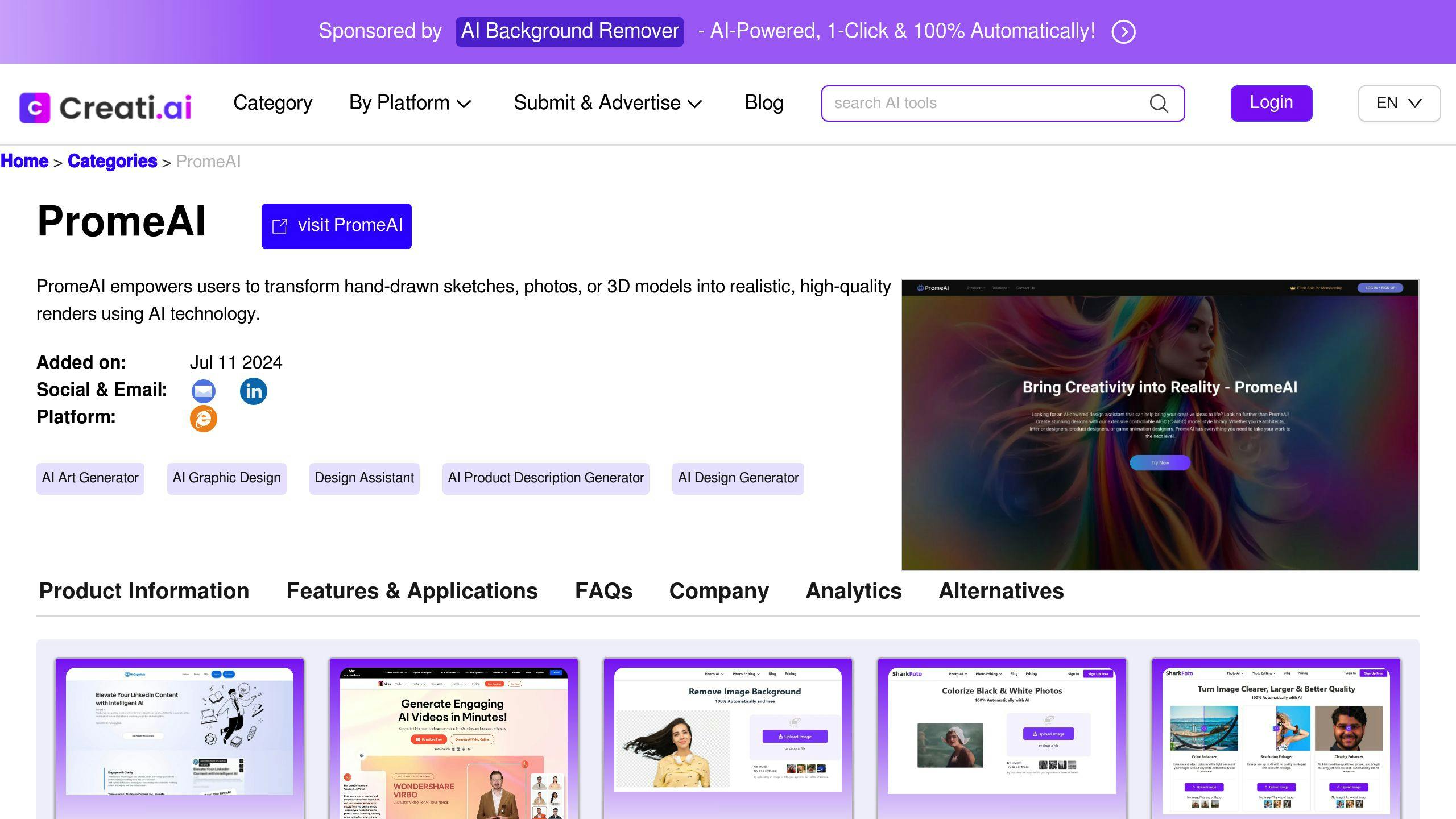Select the Design Assistant tag
Image resolution: width=1456 pixels, height=819 pixels.
(x=364, y=478)
